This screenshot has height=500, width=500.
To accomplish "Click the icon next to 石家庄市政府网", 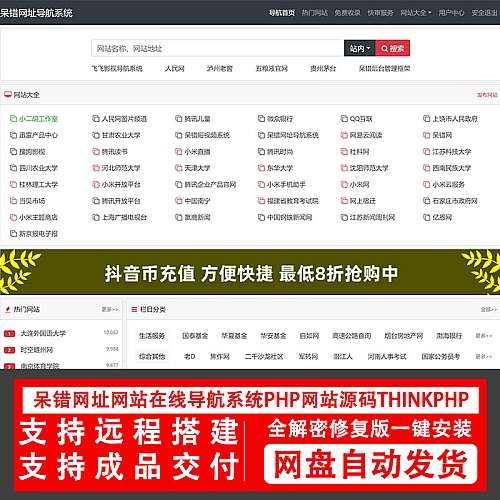I will pyautogui.click(x=427, y=201).
